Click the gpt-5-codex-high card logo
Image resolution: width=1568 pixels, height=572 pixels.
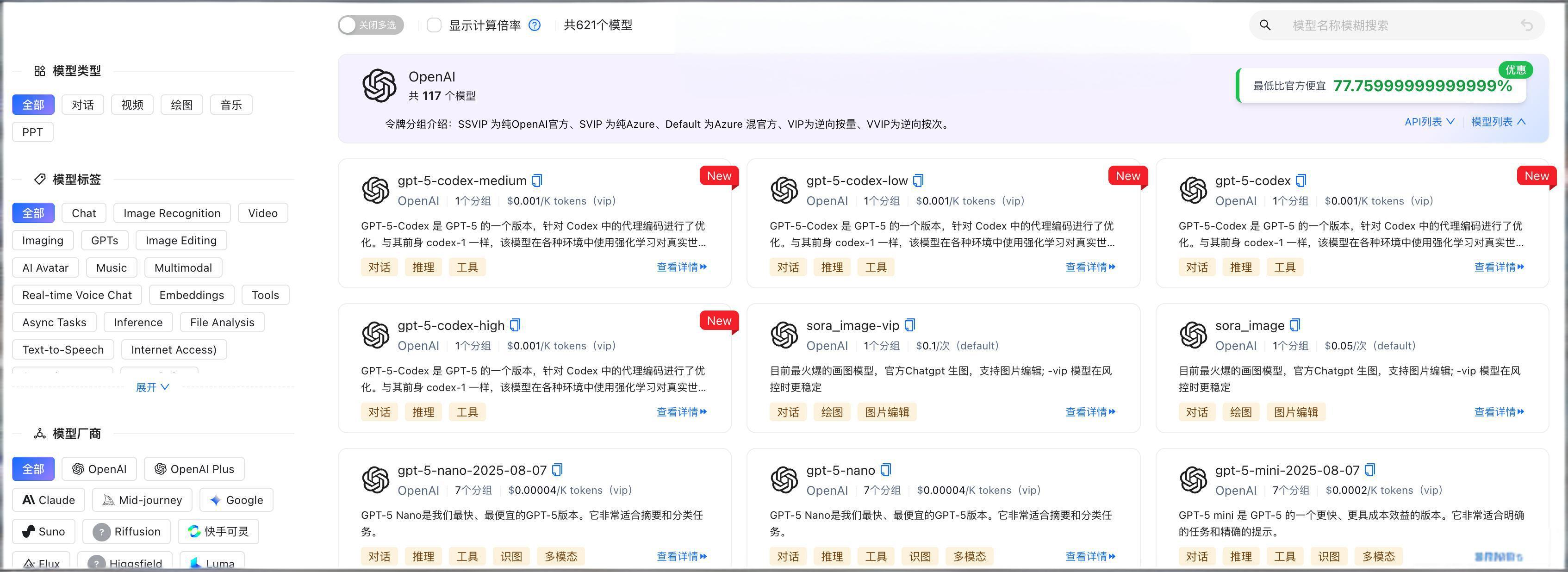click(375, 335)
